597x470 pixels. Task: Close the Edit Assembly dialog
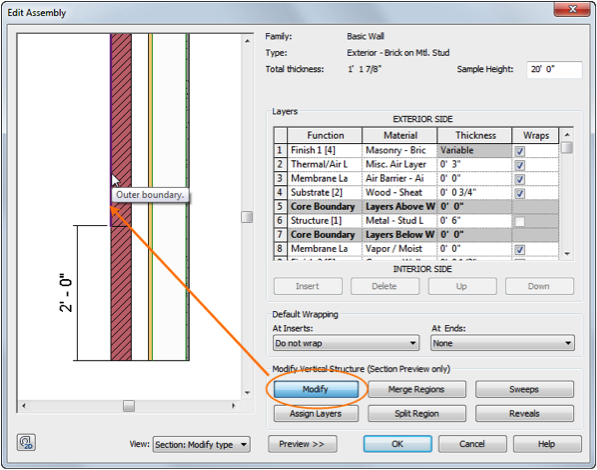tap(572, 9)
